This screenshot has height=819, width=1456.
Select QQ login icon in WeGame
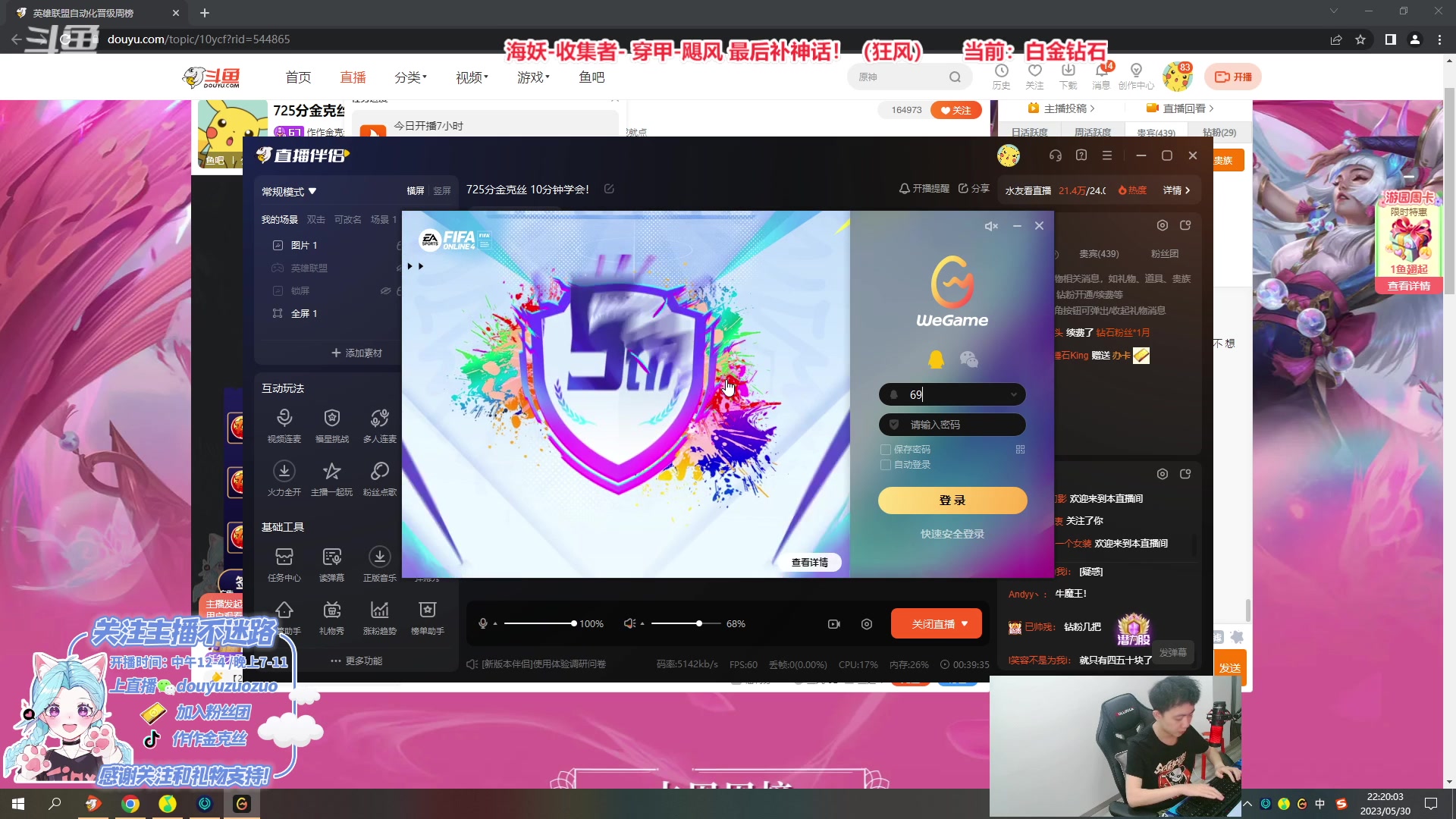pos(937,359)
